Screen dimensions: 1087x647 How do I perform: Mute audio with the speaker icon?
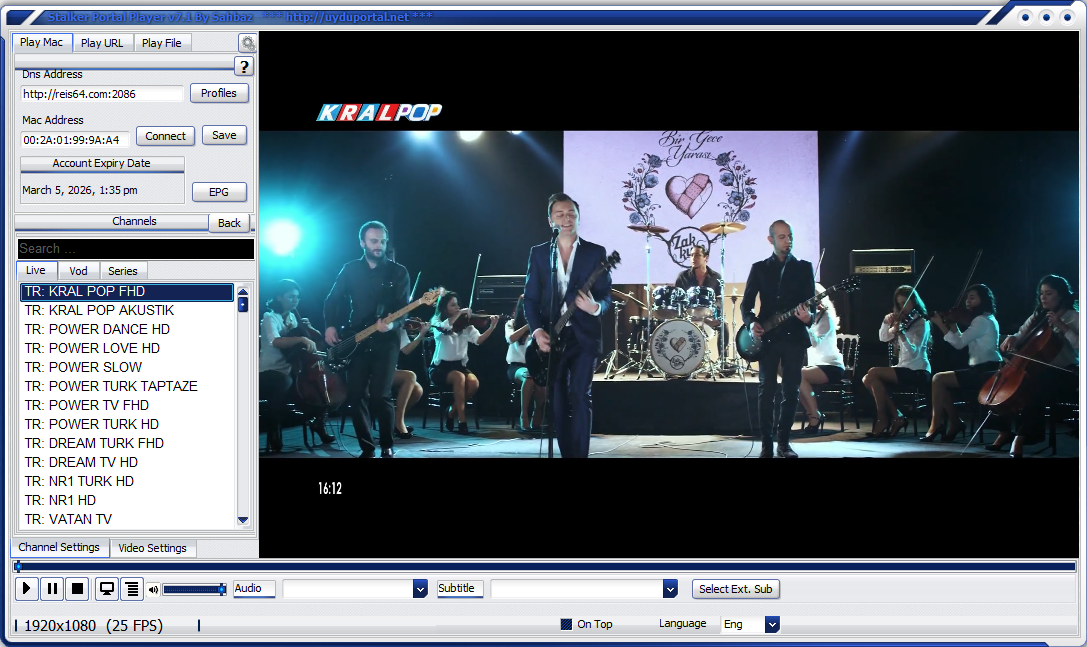point(153,589)
